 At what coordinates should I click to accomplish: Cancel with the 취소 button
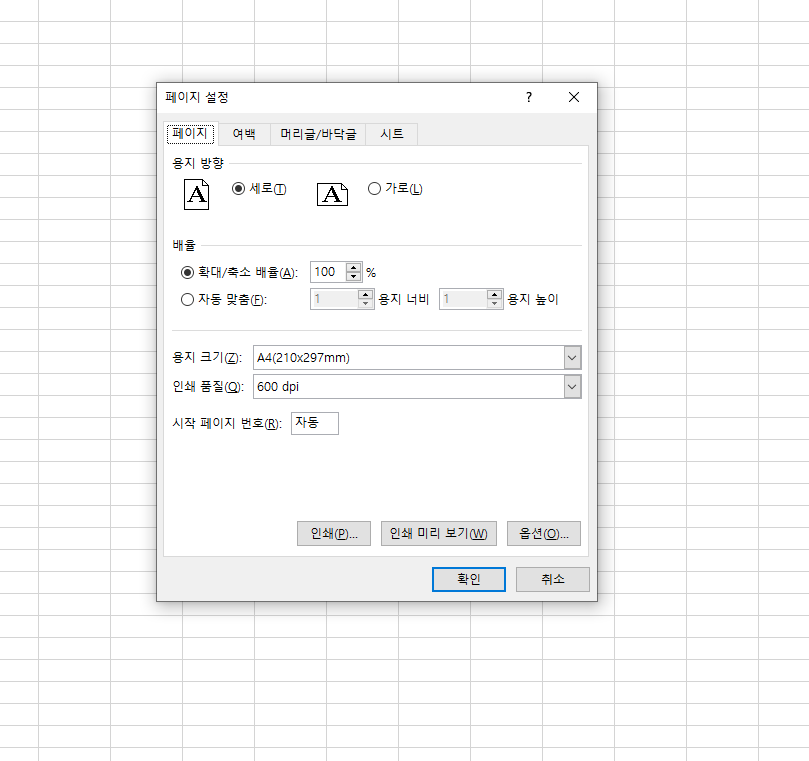[553, 579]
